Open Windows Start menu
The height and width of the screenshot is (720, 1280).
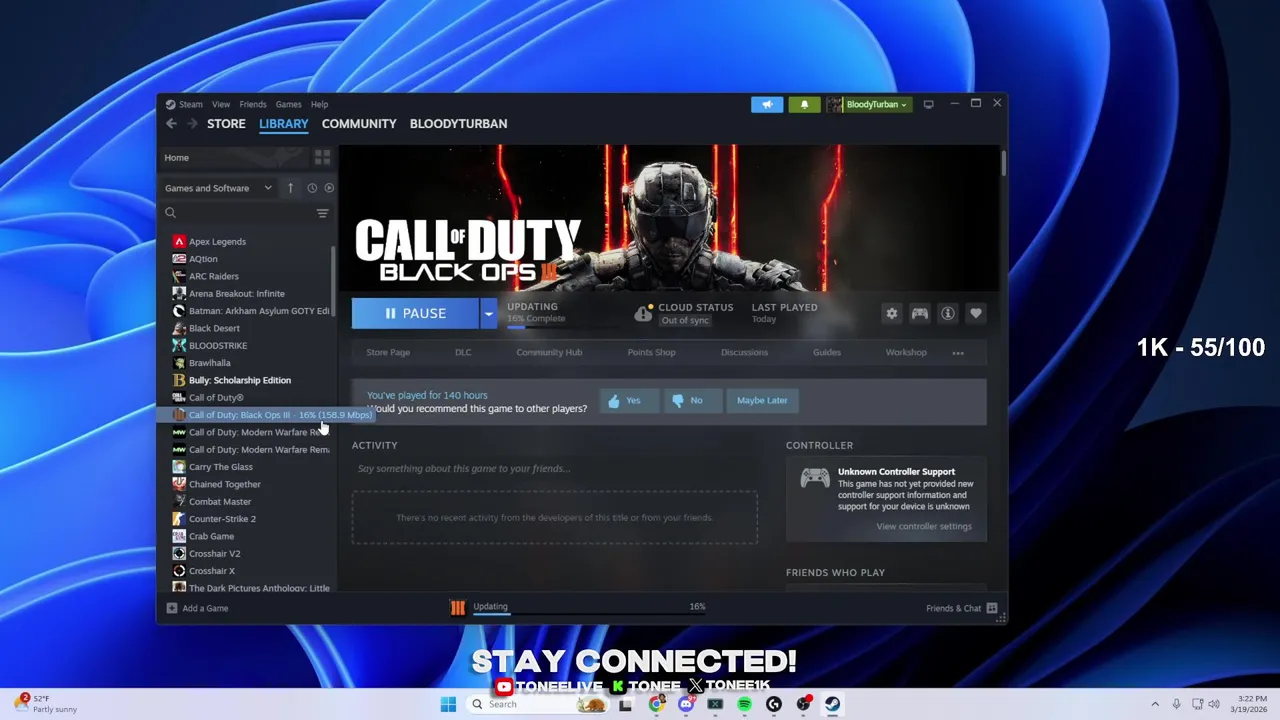point(448,704)
